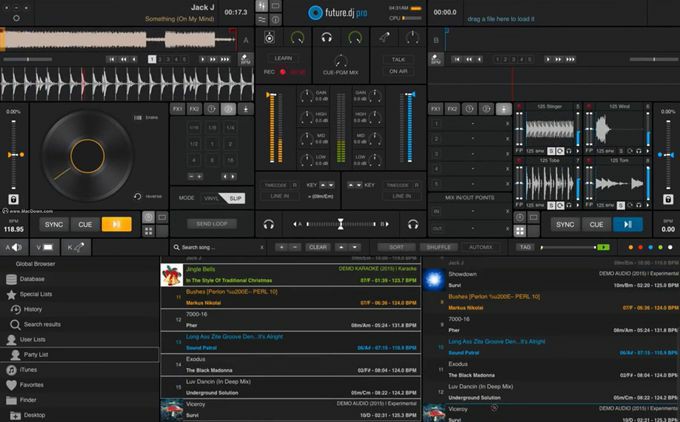Click the headphones icon in top mixer section
The image size is (680, 422).
[x=327, y=38]
